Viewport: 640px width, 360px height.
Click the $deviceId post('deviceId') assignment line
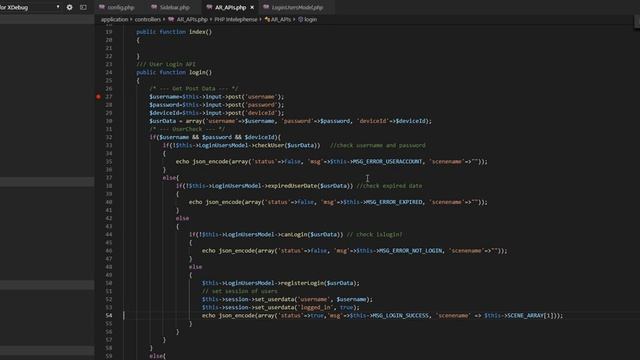click(x=216, y=113)
